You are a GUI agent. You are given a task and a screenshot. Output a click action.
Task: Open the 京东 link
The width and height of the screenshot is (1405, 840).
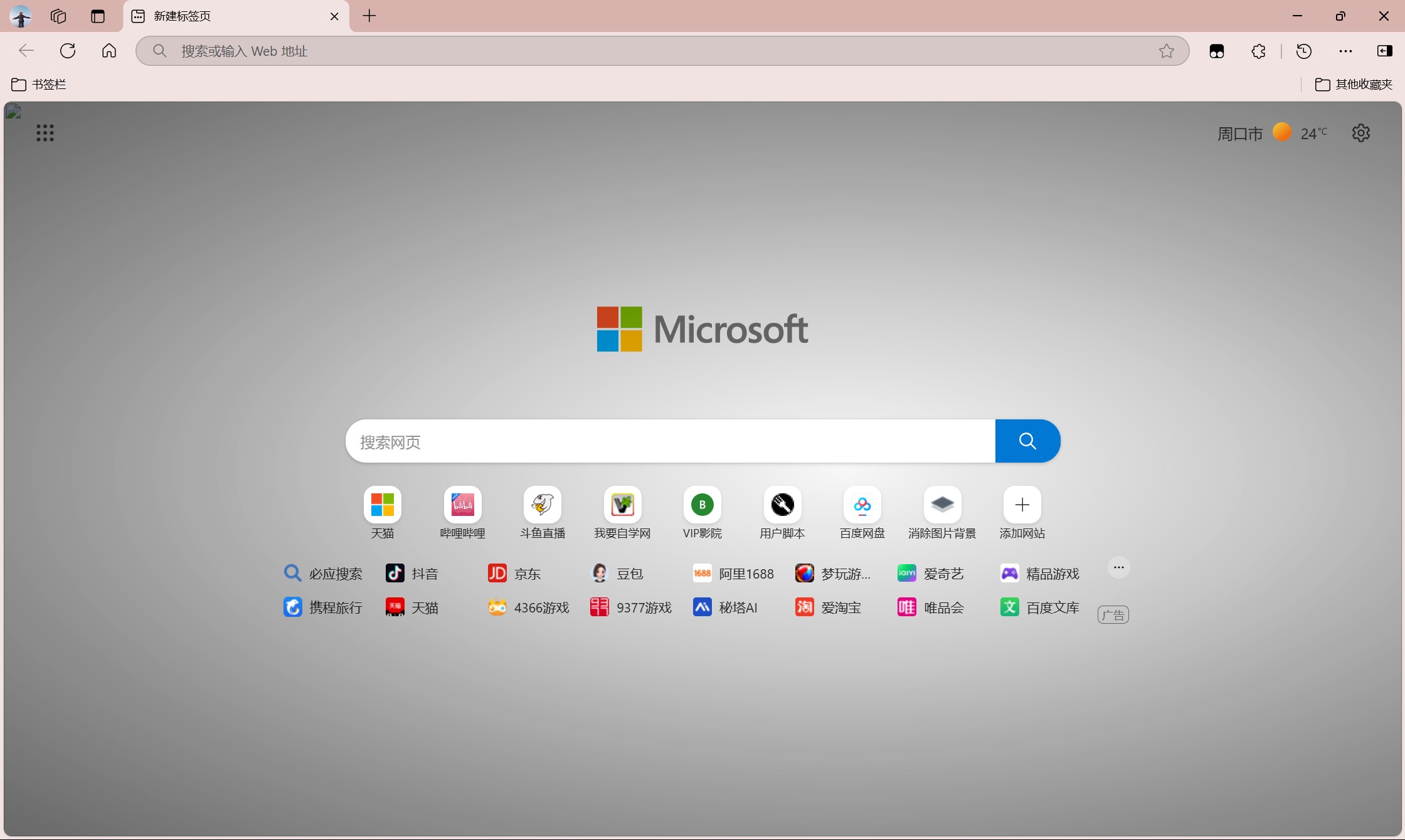[x=514, y=573]
